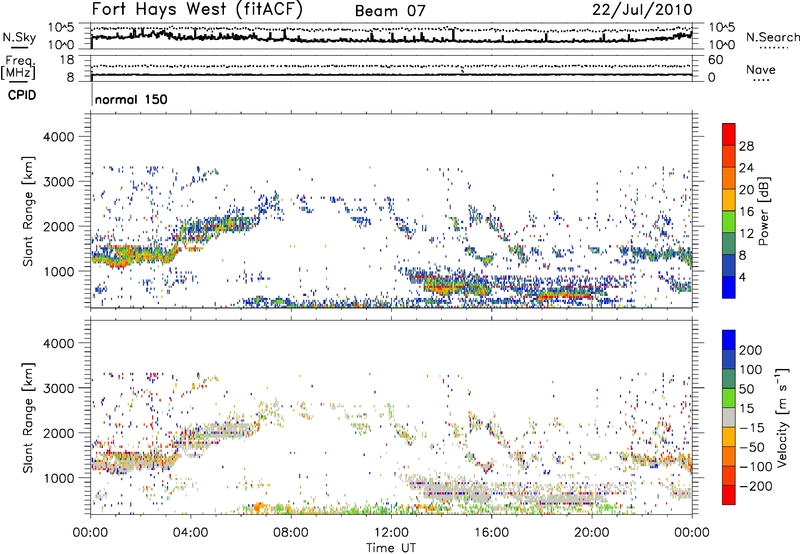Click the 12:00 time axis tick label
Viewport: 800px width, 554px height.
point(391,533)
